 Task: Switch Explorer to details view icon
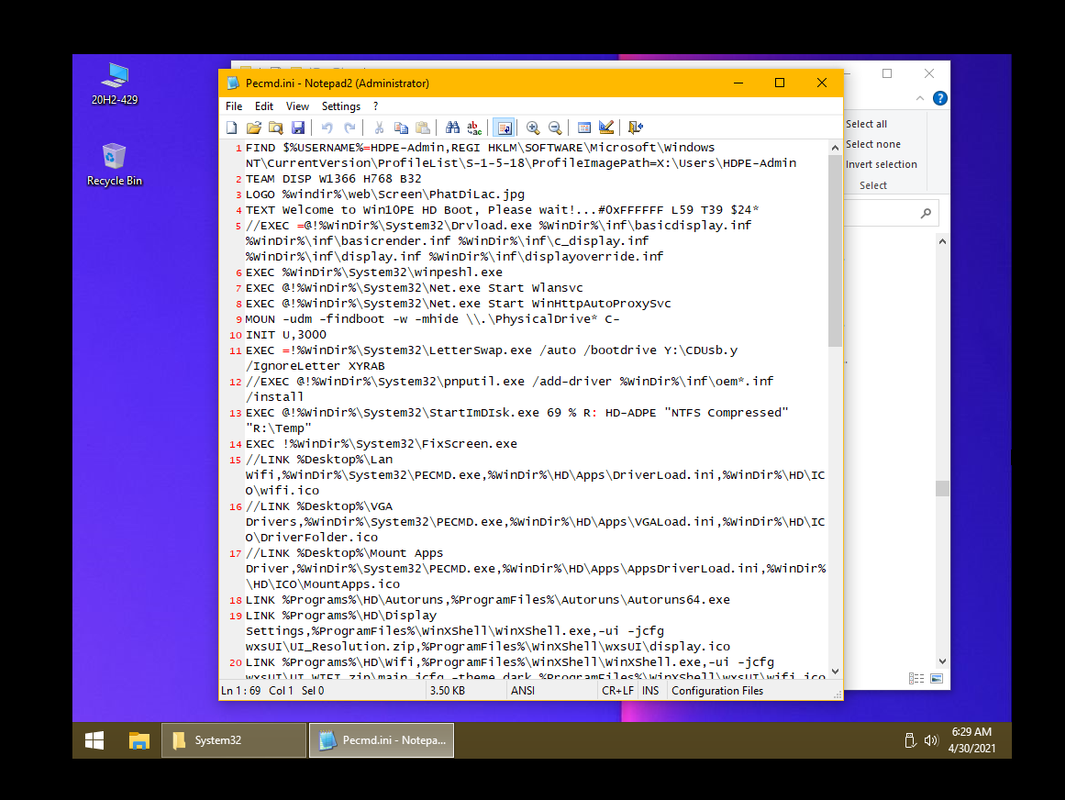coord(916,678)
